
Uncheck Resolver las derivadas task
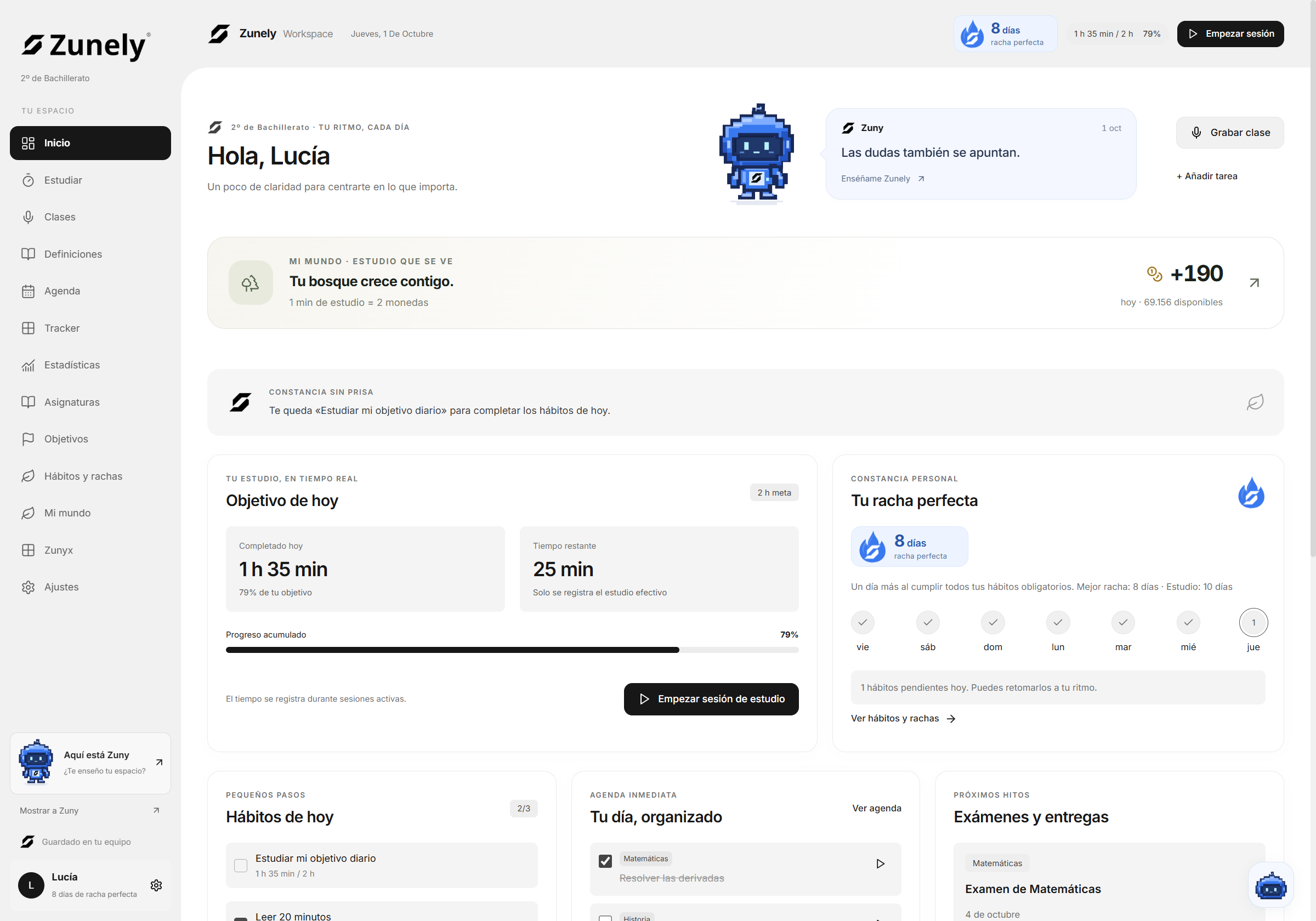pyautogui.click(x=605, y=861)
